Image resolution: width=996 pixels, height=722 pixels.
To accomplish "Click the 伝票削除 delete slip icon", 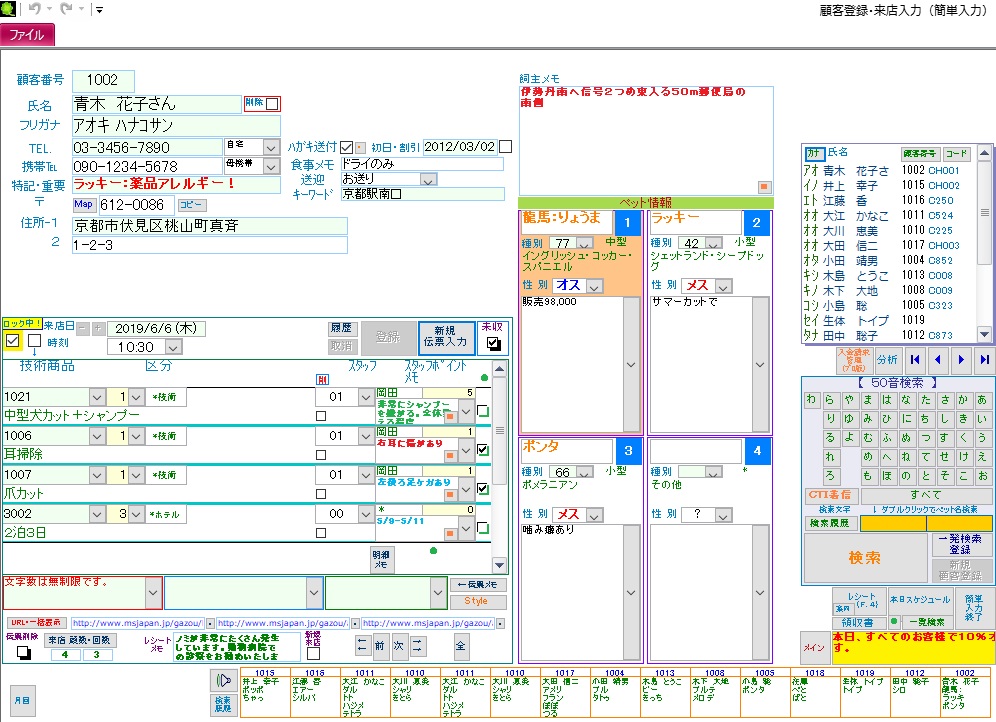I will click(24, 652).
